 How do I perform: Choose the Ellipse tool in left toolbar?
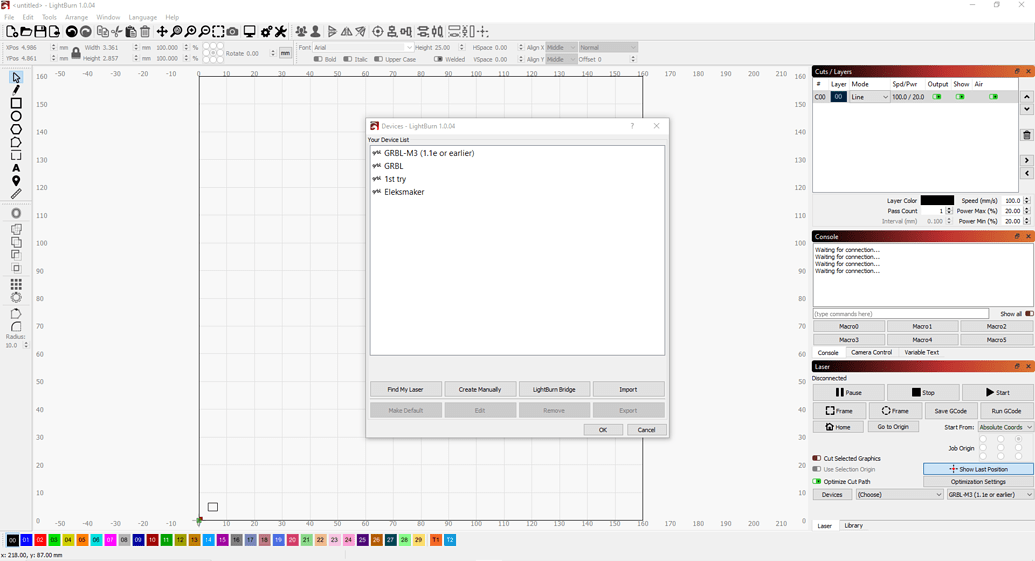(x=16, y=116)
